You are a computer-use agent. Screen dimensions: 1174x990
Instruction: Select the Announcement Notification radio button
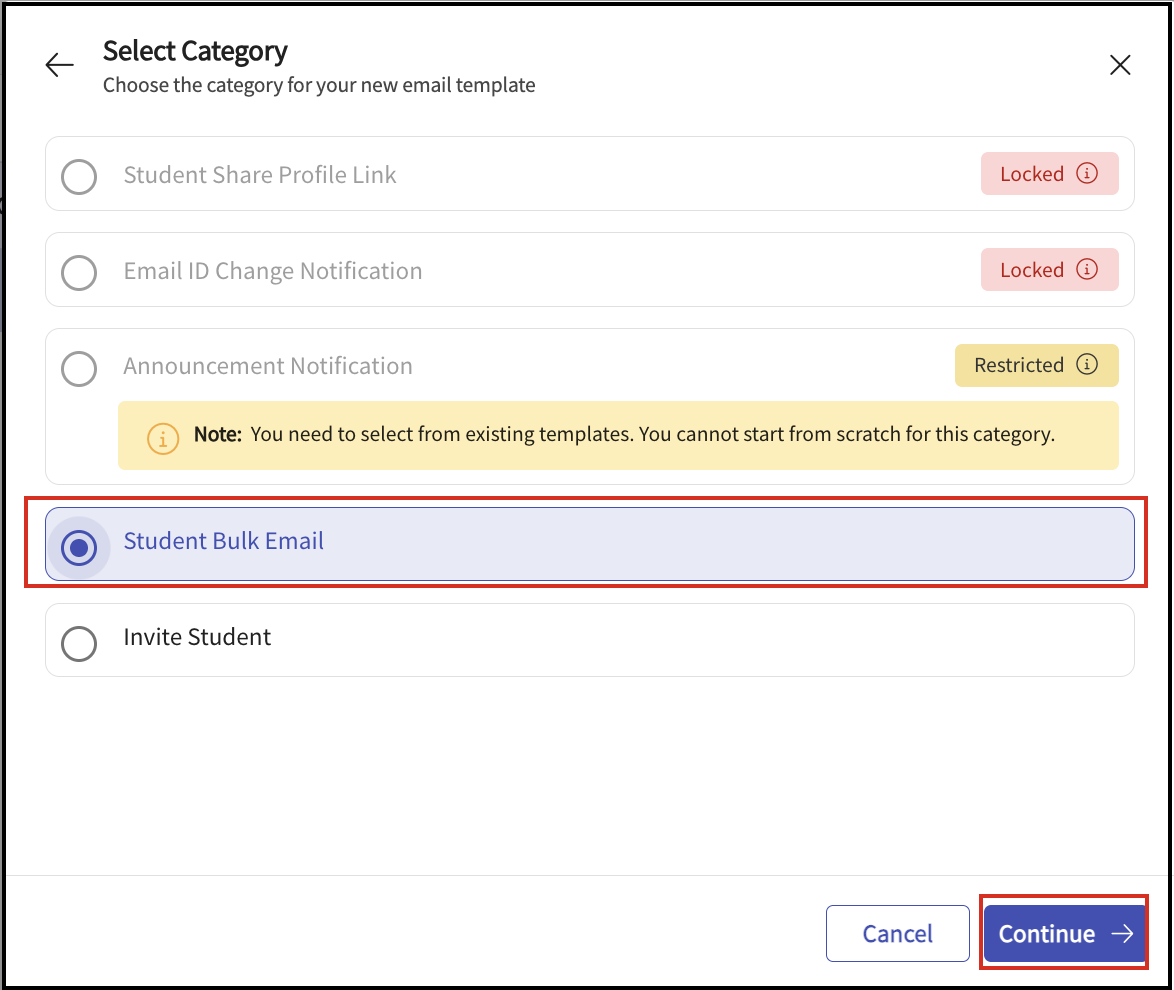pyautogui.click(x=79, y=368)
